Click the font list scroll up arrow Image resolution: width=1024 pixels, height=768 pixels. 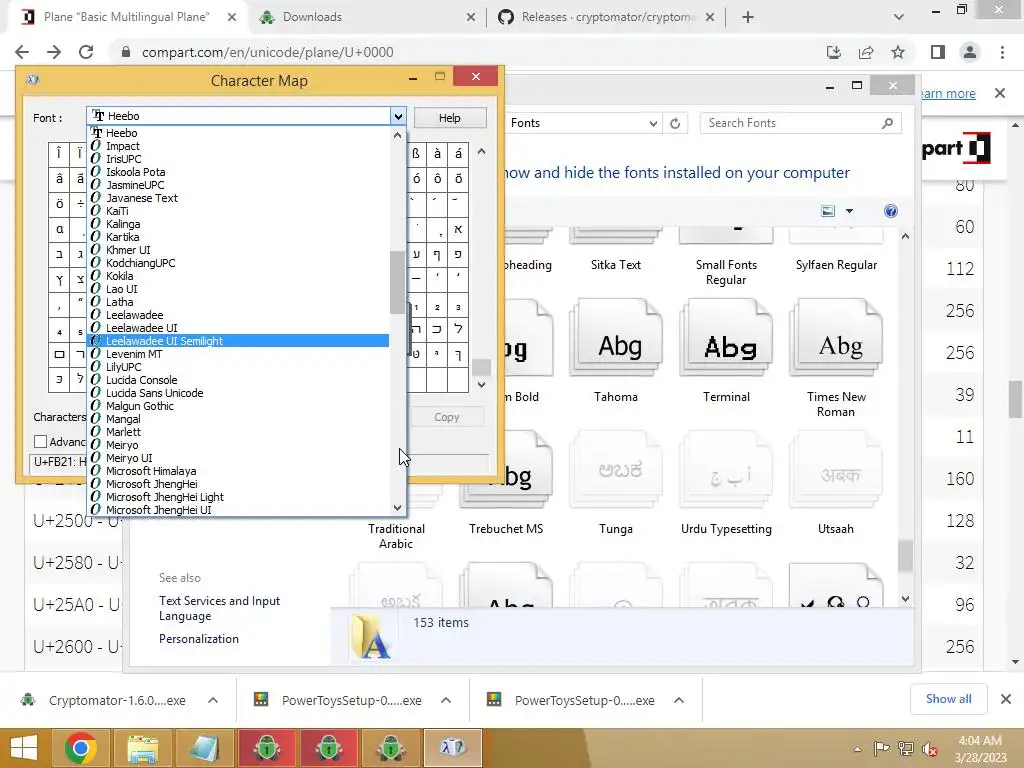click(x=398, y=135)
